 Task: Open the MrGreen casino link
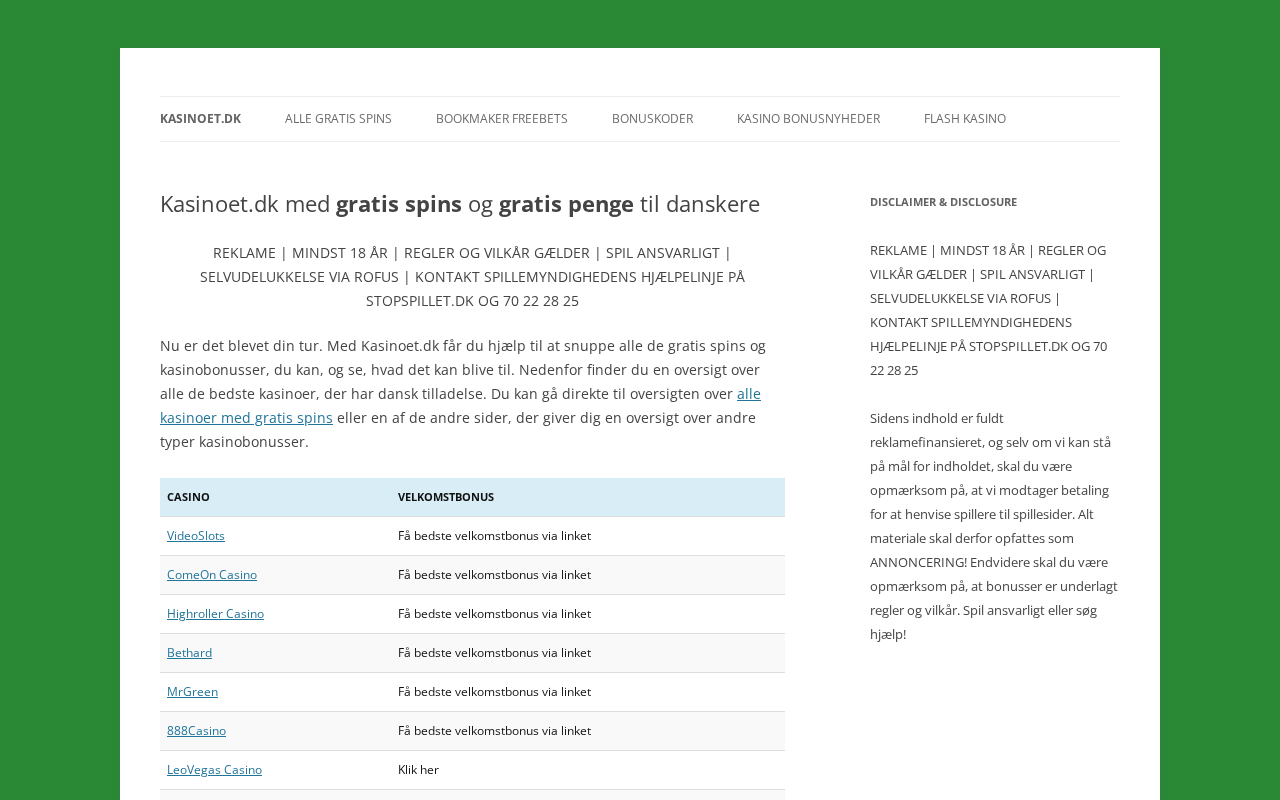192,692
